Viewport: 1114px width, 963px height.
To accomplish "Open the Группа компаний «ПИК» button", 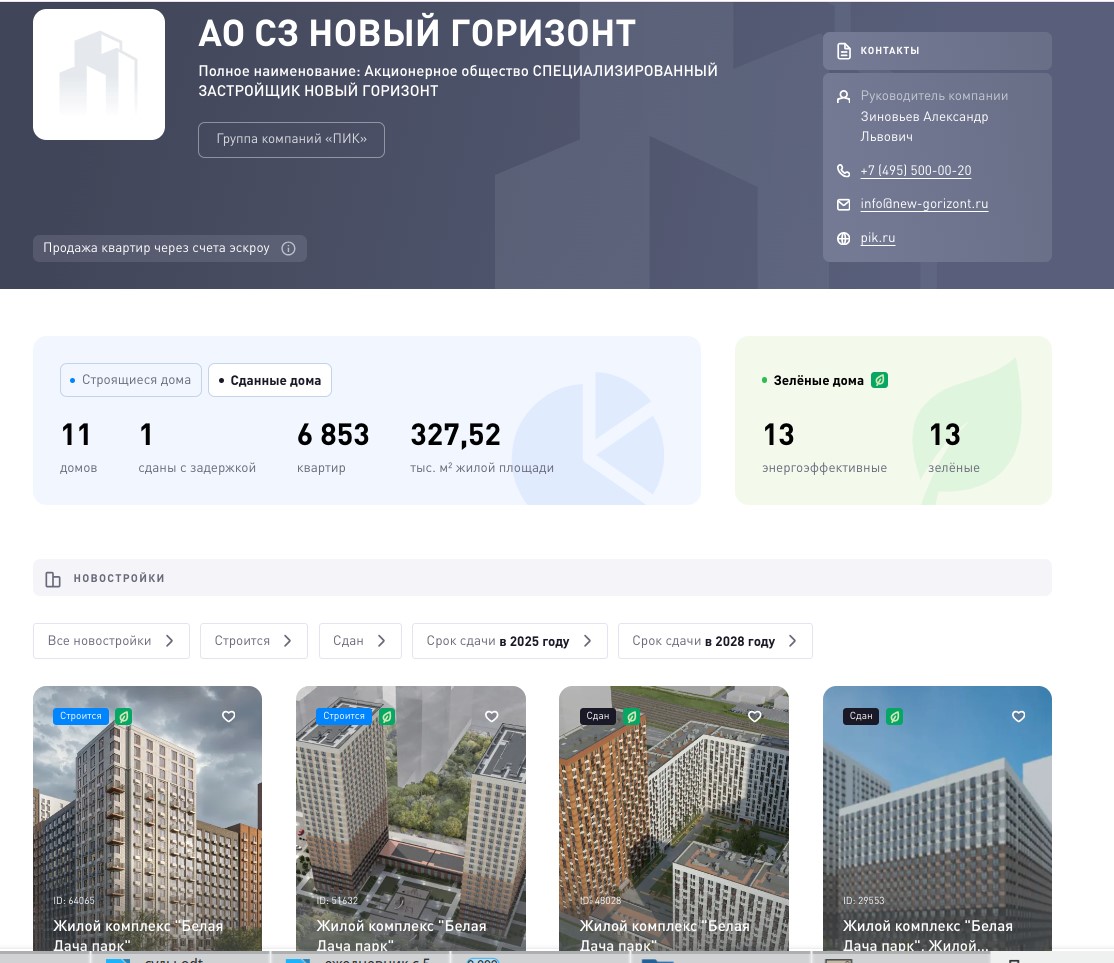I will (x=291, y=139).
